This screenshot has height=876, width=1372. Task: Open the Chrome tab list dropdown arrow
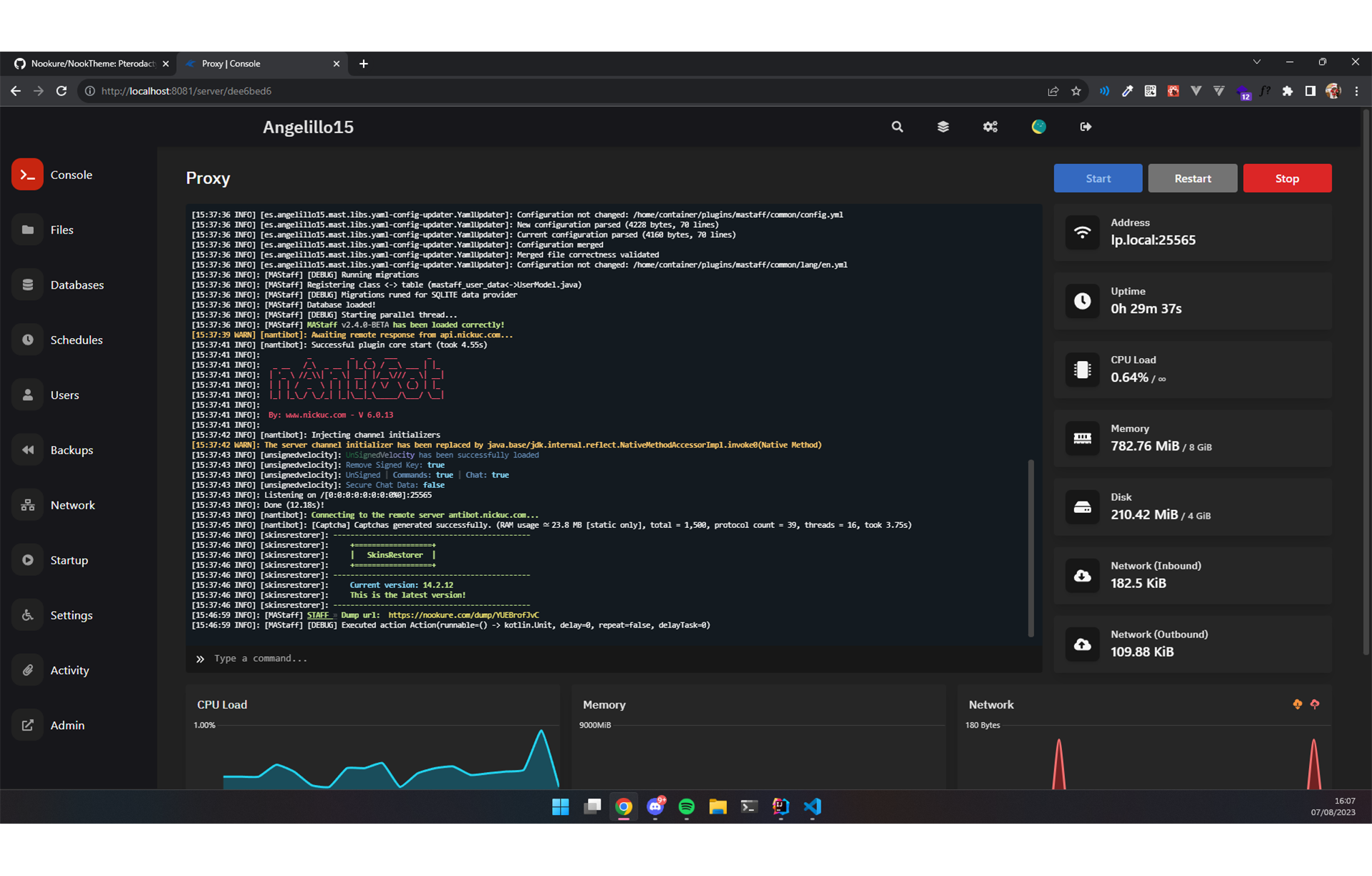pos(1257,62)
